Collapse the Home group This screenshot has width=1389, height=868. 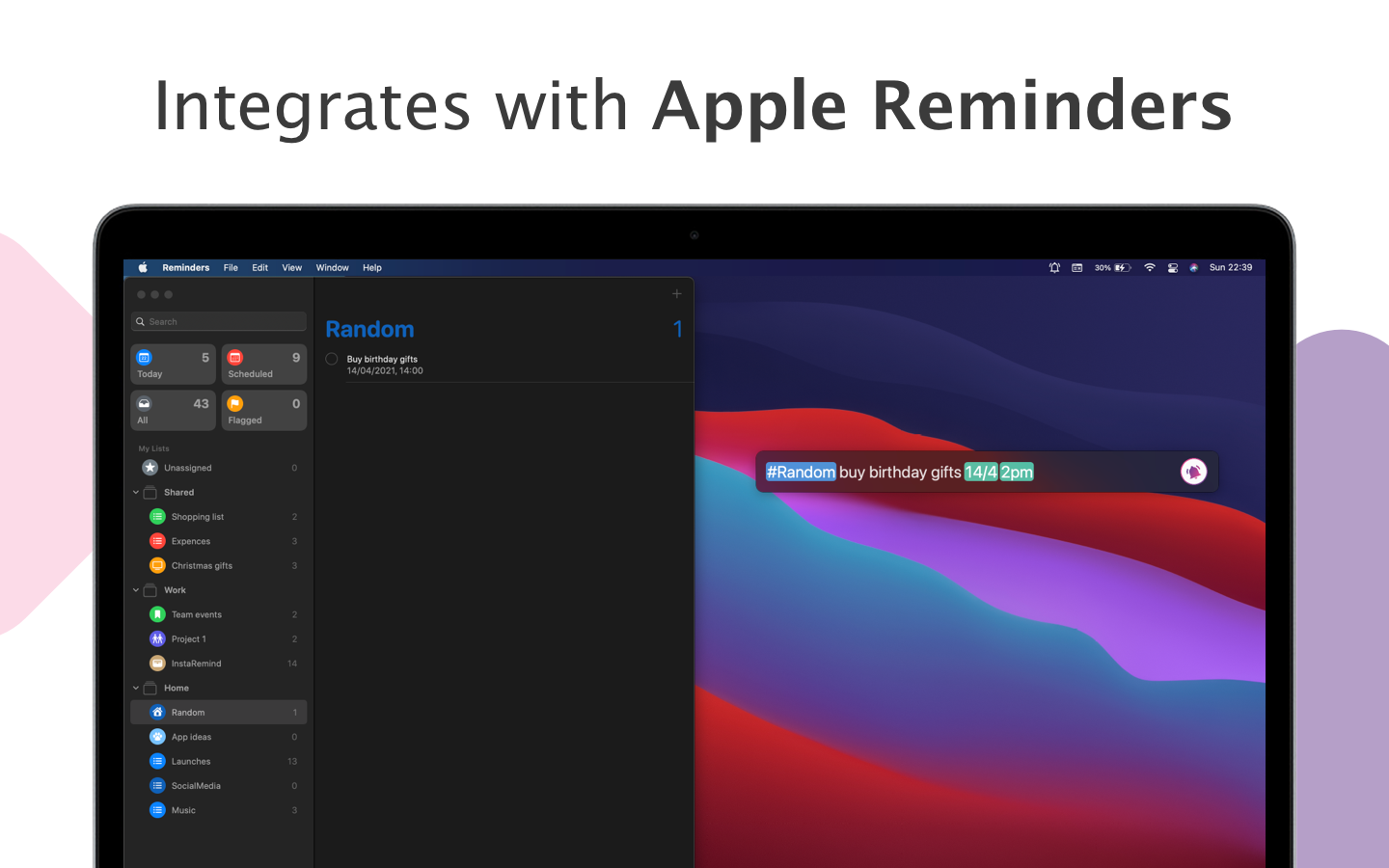pyautogui.click(x=136, y=689)
